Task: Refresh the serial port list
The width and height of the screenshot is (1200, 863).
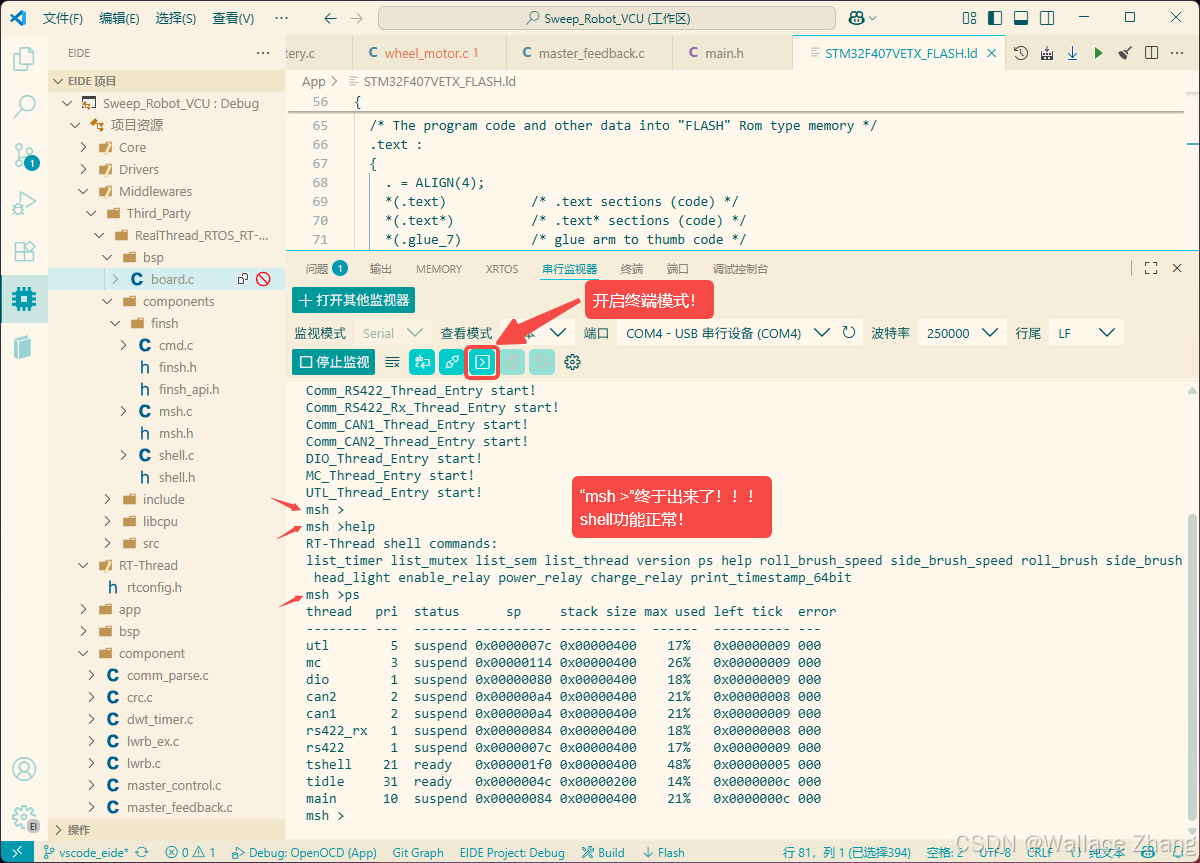Action: [x=849, y=333]
